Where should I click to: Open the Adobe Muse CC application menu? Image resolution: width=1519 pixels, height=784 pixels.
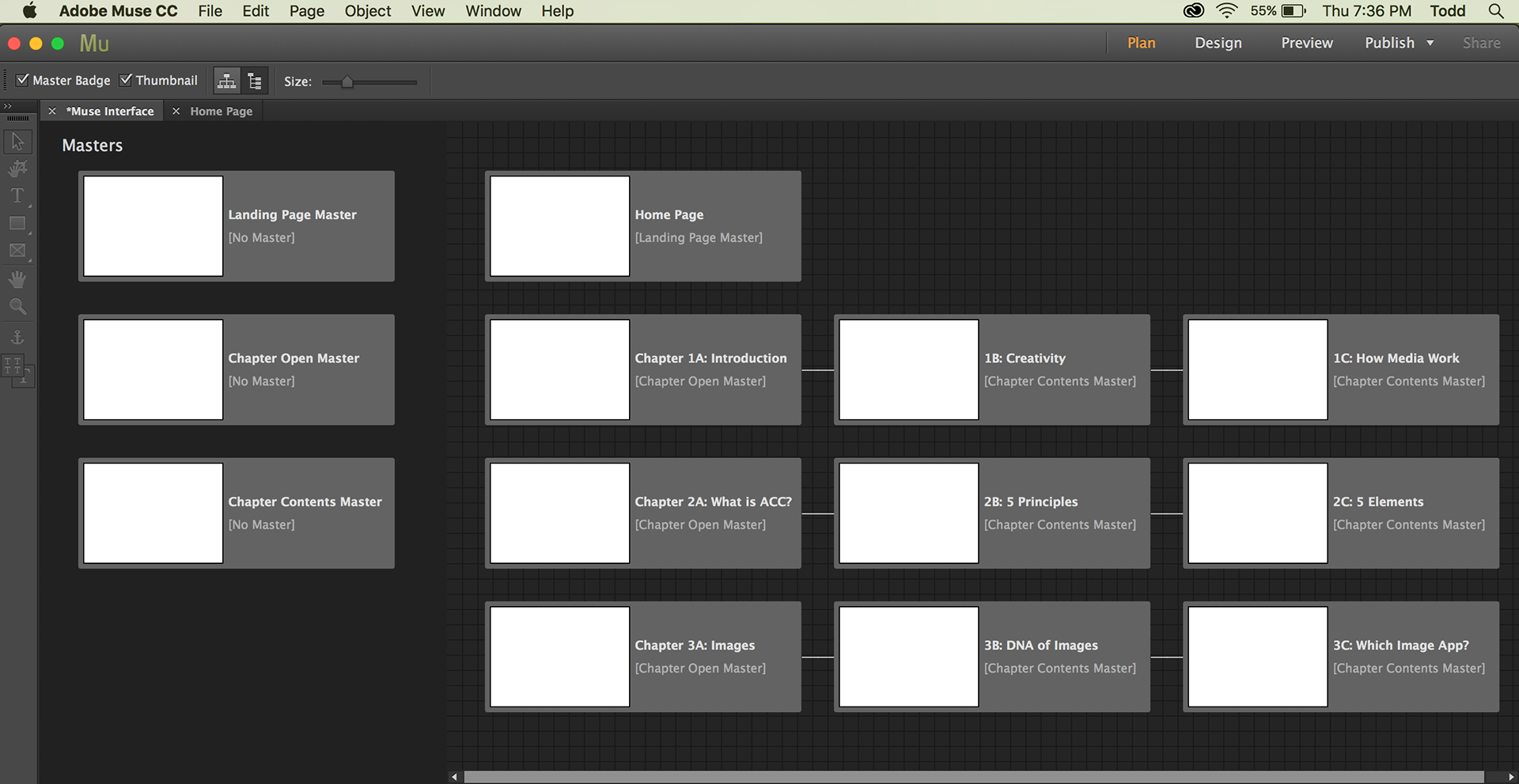(119, 11)
